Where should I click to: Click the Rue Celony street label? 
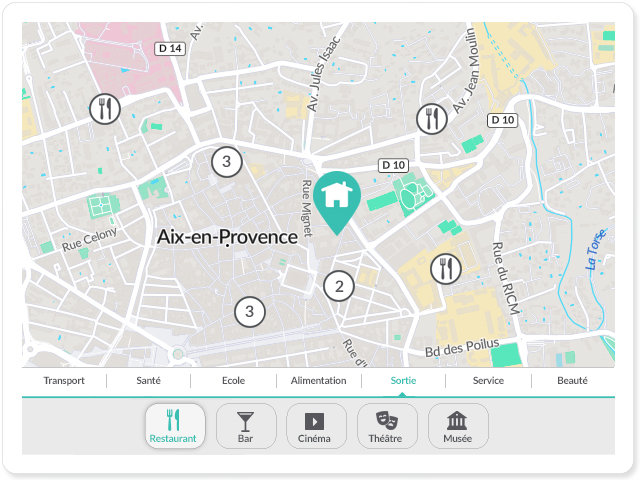(x=89, y=240)
